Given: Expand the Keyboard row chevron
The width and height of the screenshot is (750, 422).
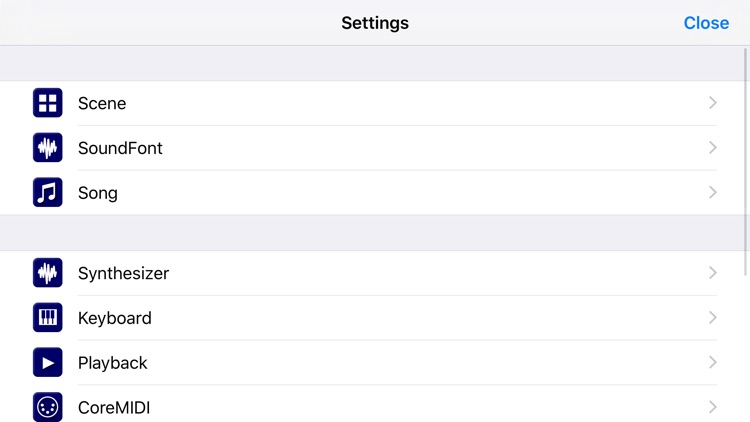Looking at the screenshot, I should tap(713, 317).
